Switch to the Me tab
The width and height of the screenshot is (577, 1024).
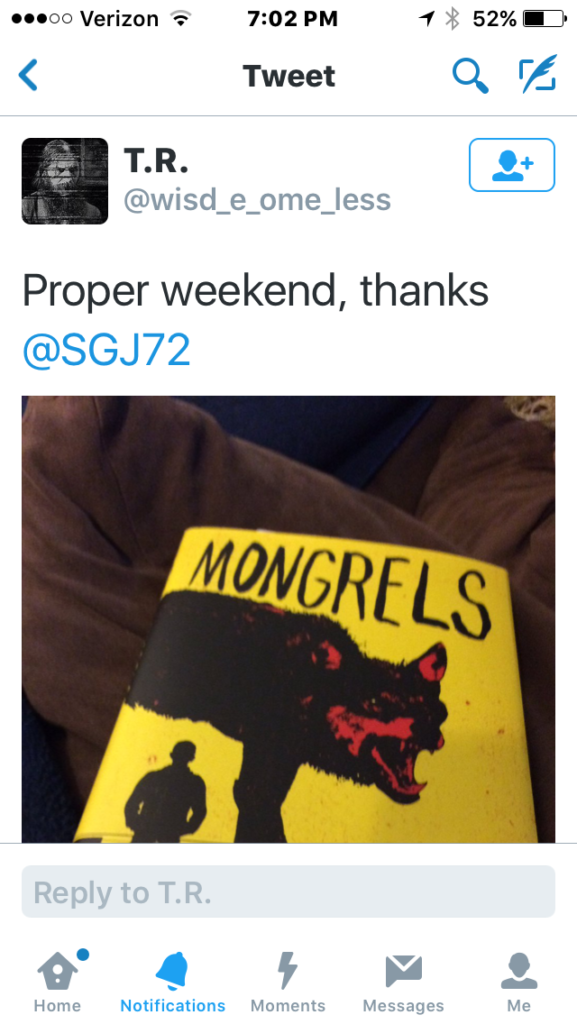[519, 981]
